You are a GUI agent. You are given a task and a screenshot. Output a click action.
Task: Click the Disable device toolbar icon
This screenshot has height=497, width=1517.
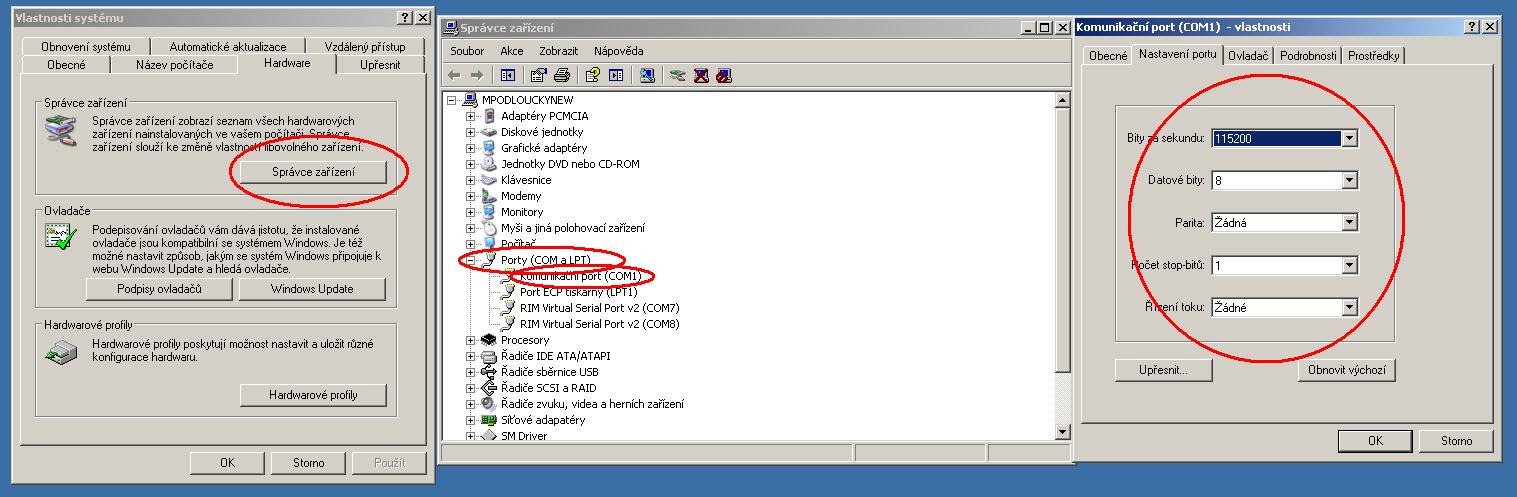point(724,75)
